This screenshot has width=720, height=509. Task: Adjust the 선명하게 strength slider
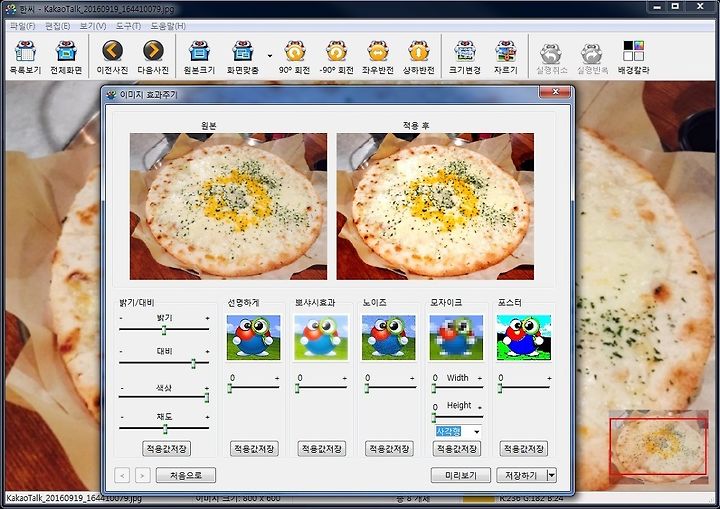pyautogui.click(x=253, y=388)
